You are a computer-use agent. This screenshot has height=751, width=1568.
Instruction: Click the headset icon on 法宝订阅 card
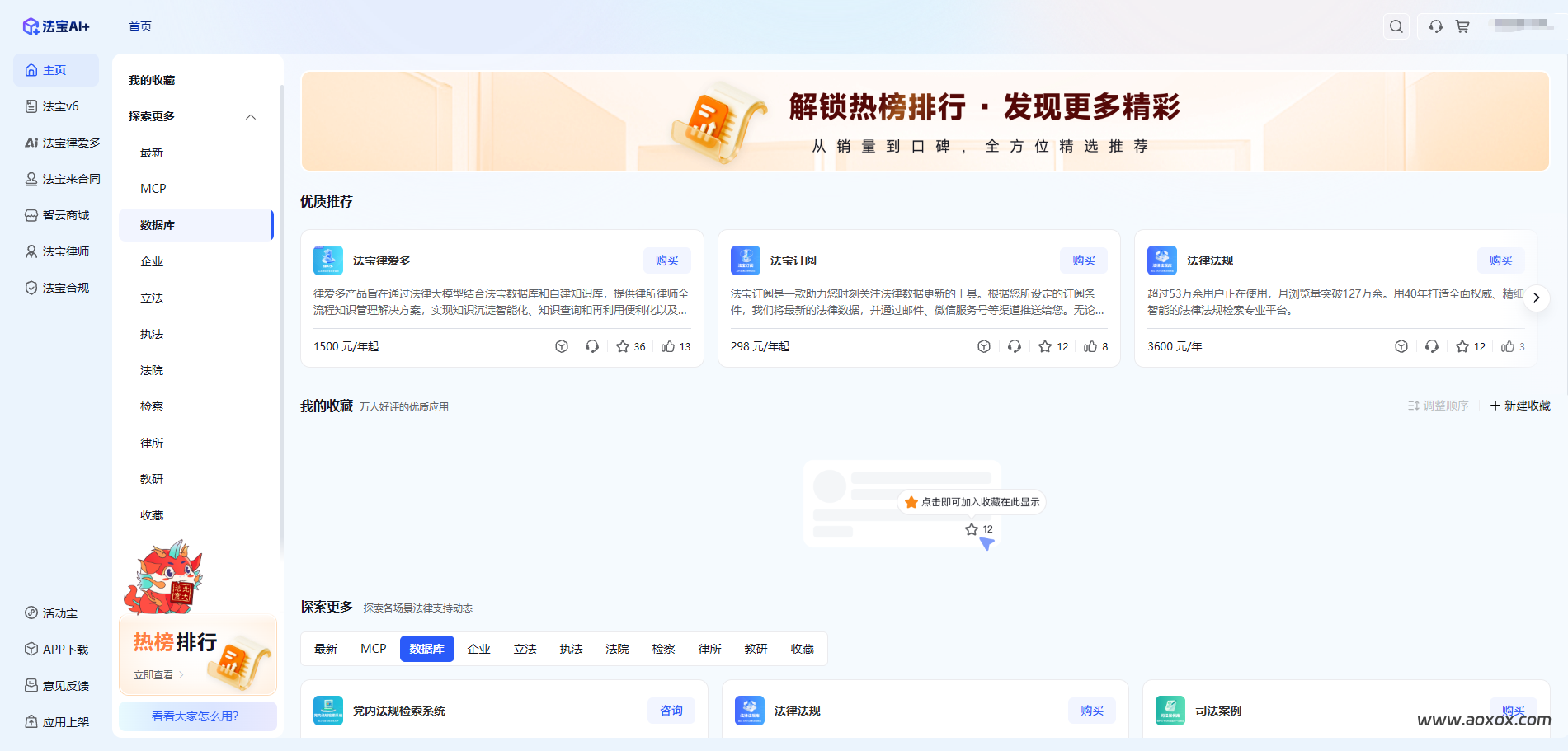click(1015, 346)
